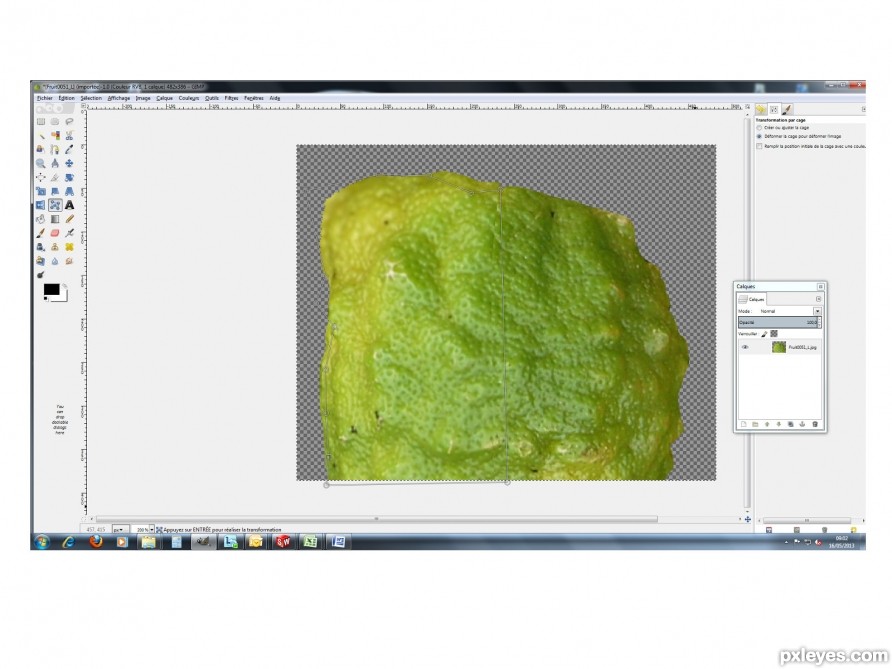Select the Shear tool
Viewport: 892px width, 669px height.
(x=55, y=191)
